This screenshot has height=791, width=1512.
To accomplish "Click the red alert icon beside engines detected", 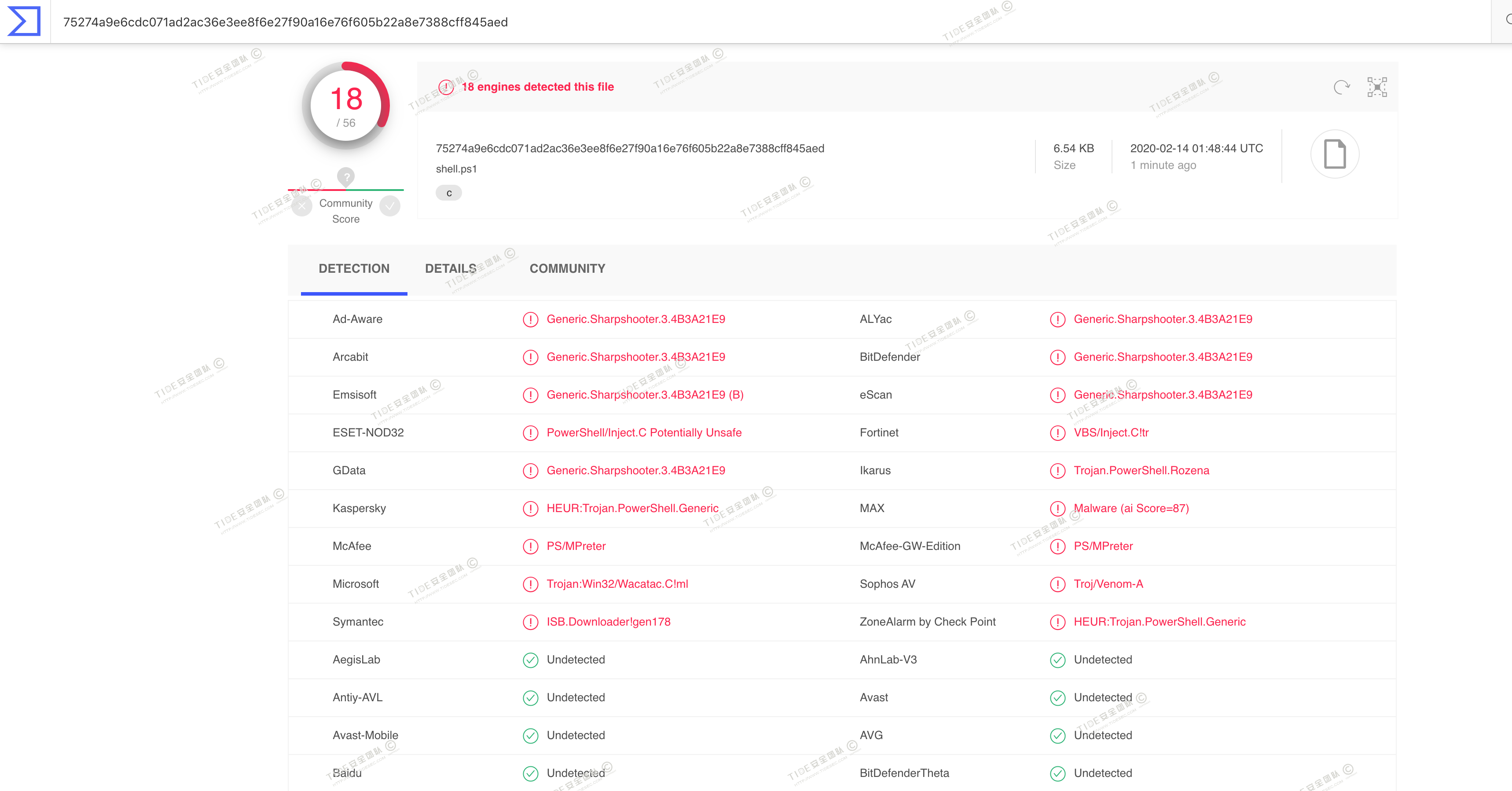I will point(446,87).
